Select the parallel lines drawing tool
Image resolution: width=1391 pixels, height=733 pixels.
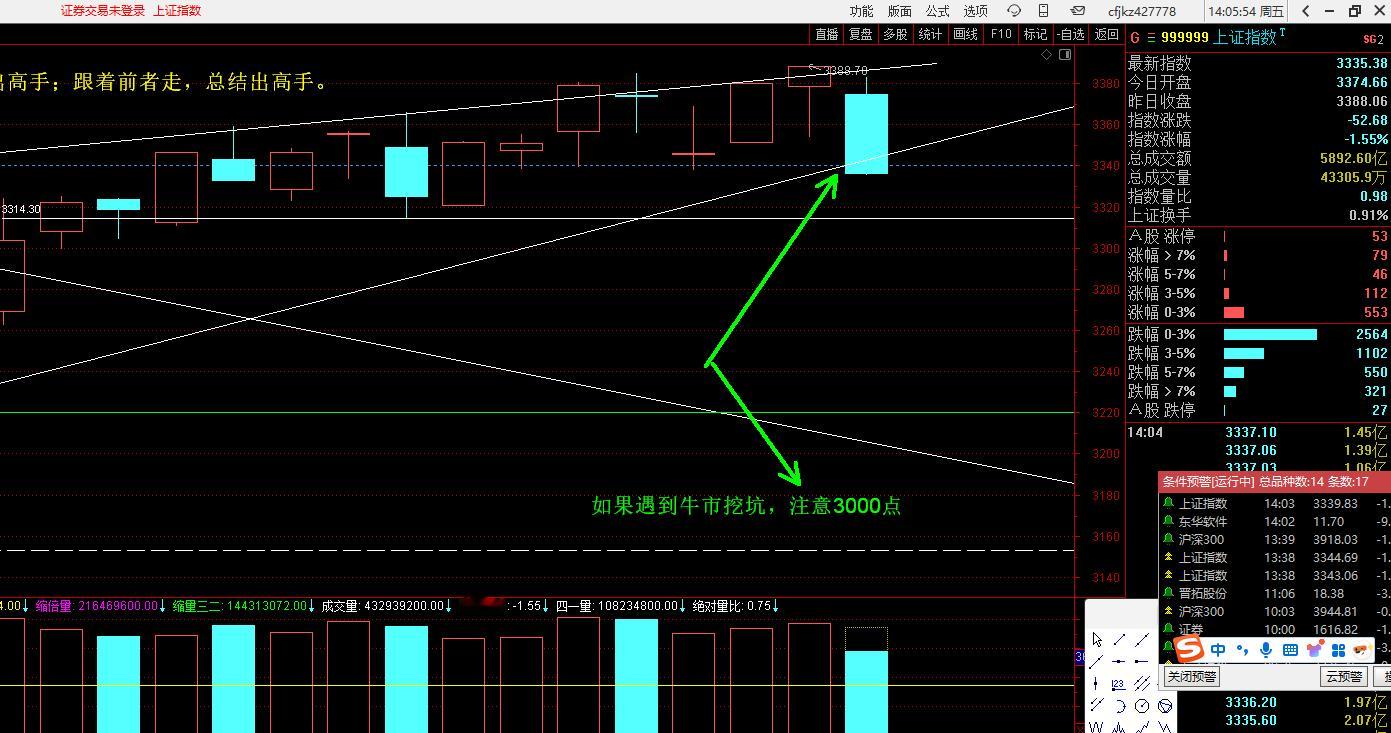point(1142,683)
